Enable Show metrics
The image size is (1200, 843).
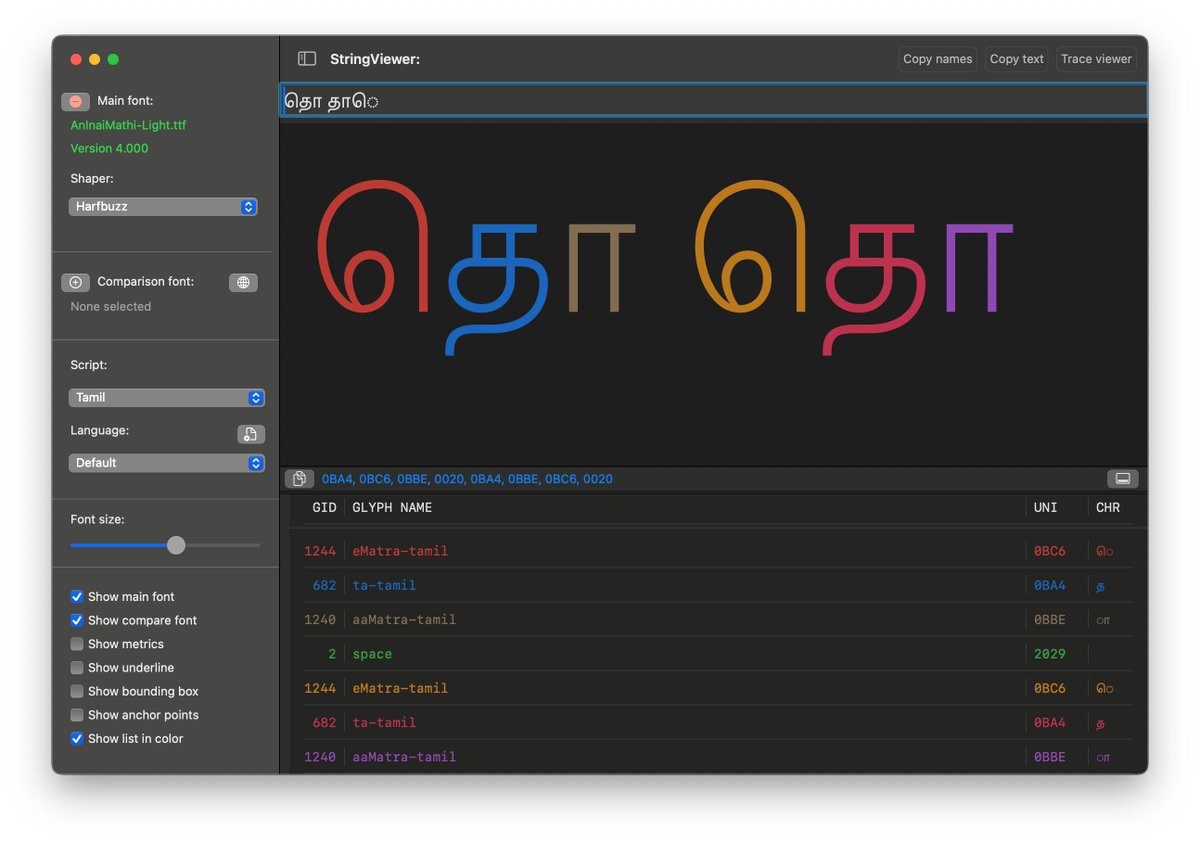pos(77,644)
